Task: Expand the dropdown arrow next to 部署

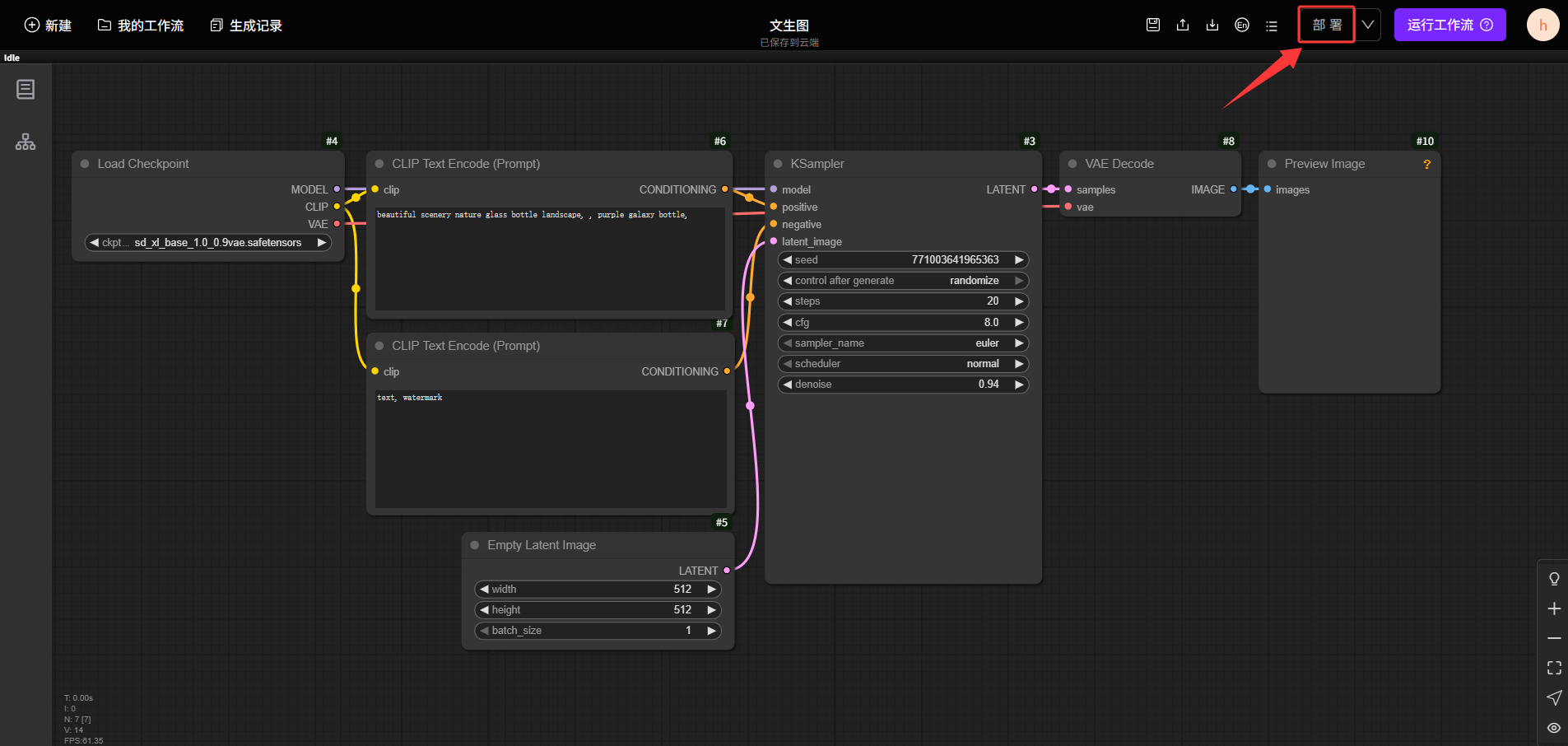Action: tap(1368, 25)
